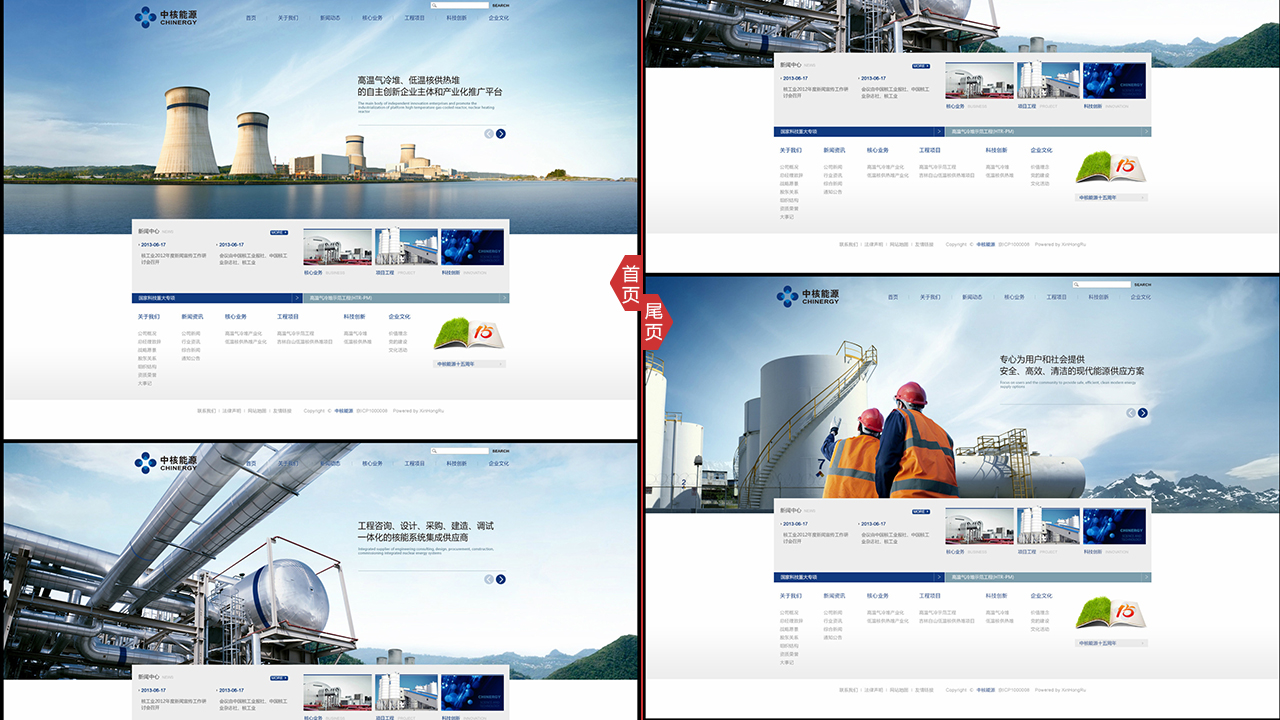Click the red 尾页 hexagon badge
This screenshot has height=720, width=1280.
pyautogui.click(x=654, y=322)
